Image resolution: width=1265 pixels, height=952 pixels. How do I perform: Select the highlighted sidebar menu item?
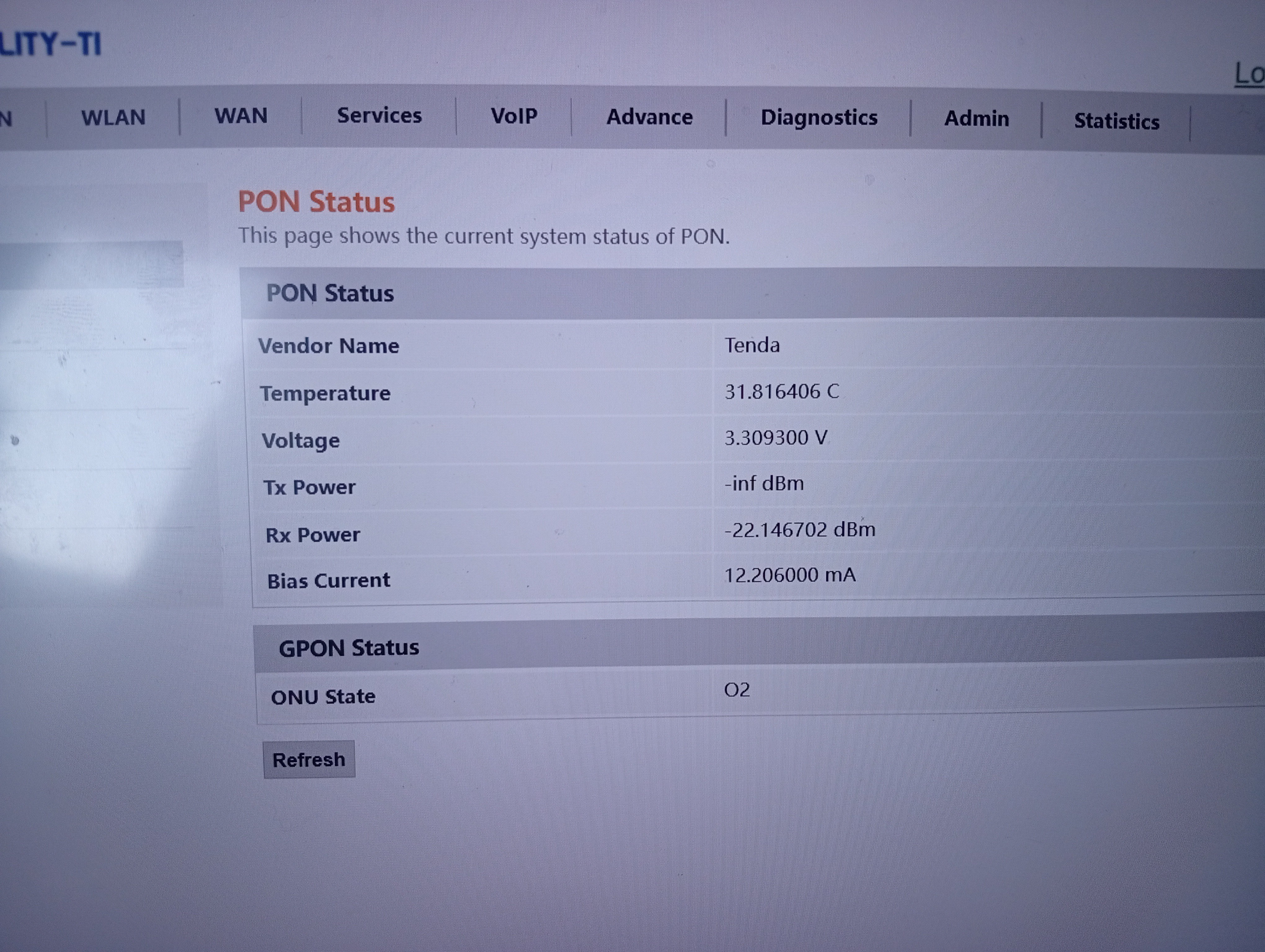(91, 264)
